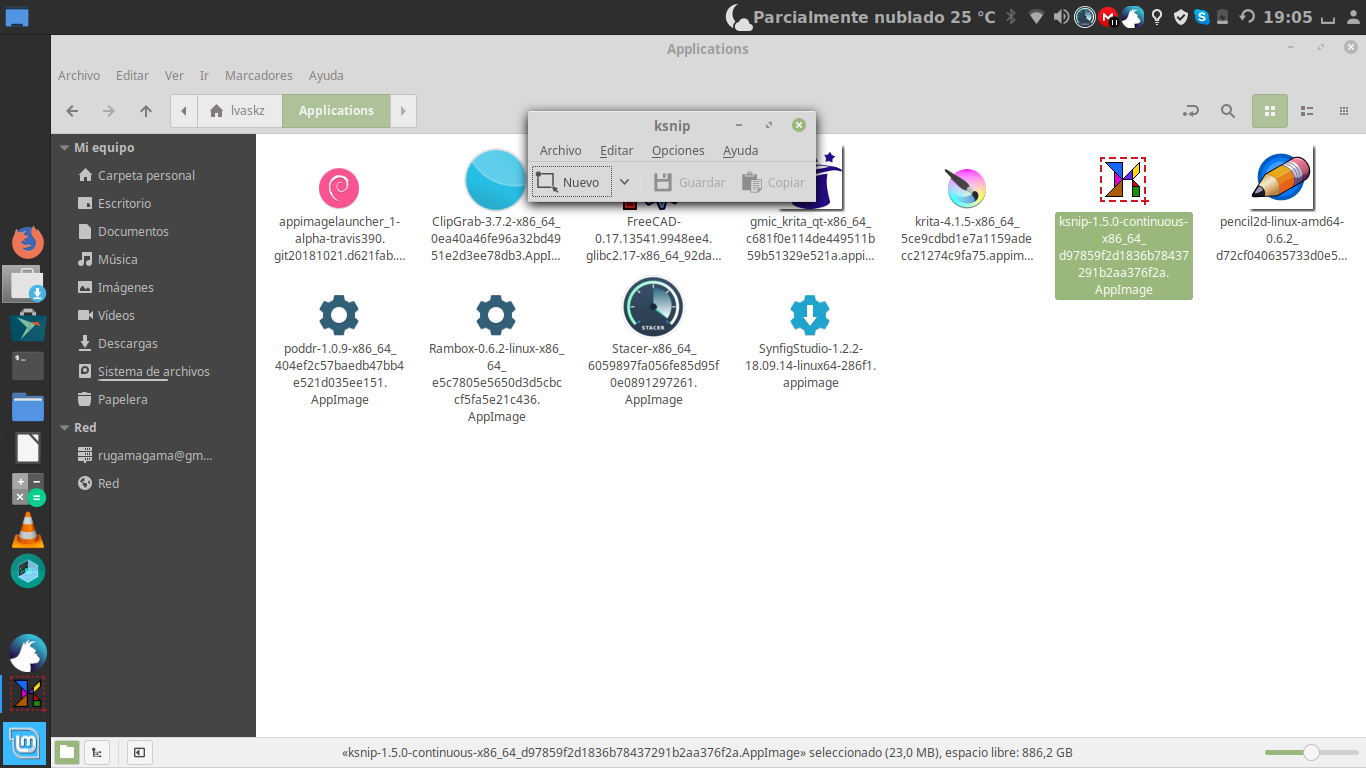Select the appimagelauncher AppImage file
This screenshot has width=1366, height=768.
tap(339, 188)
